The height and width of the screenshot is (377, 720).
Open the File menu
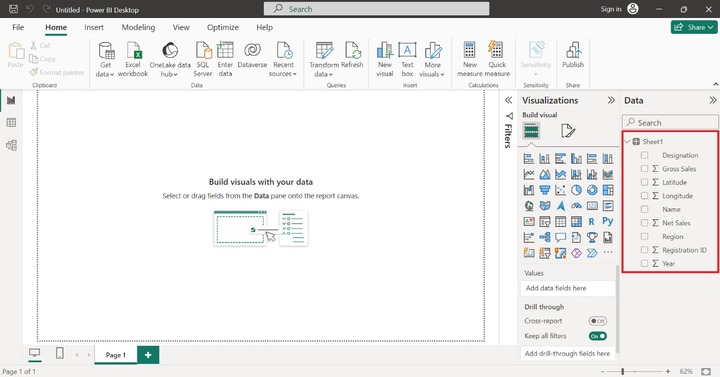[x=18, y=27]
